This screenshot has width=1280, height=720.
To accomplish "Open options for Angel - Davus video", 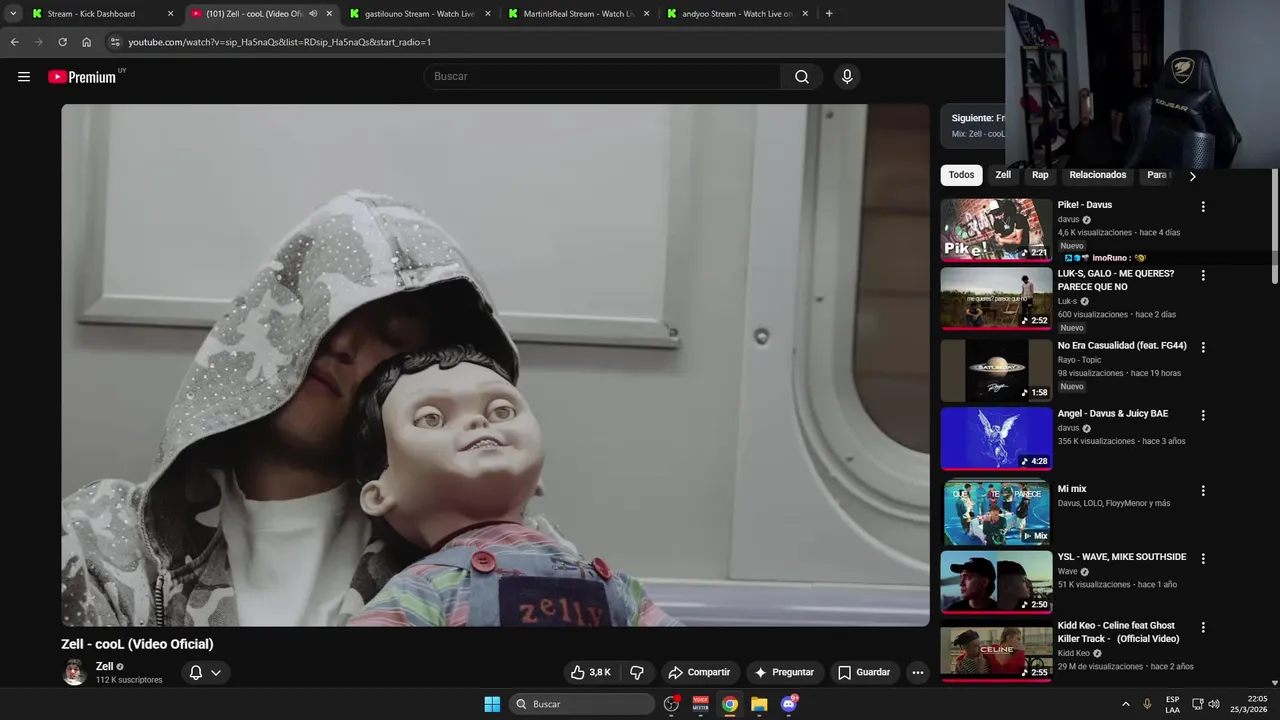I will pos(1203,415).
